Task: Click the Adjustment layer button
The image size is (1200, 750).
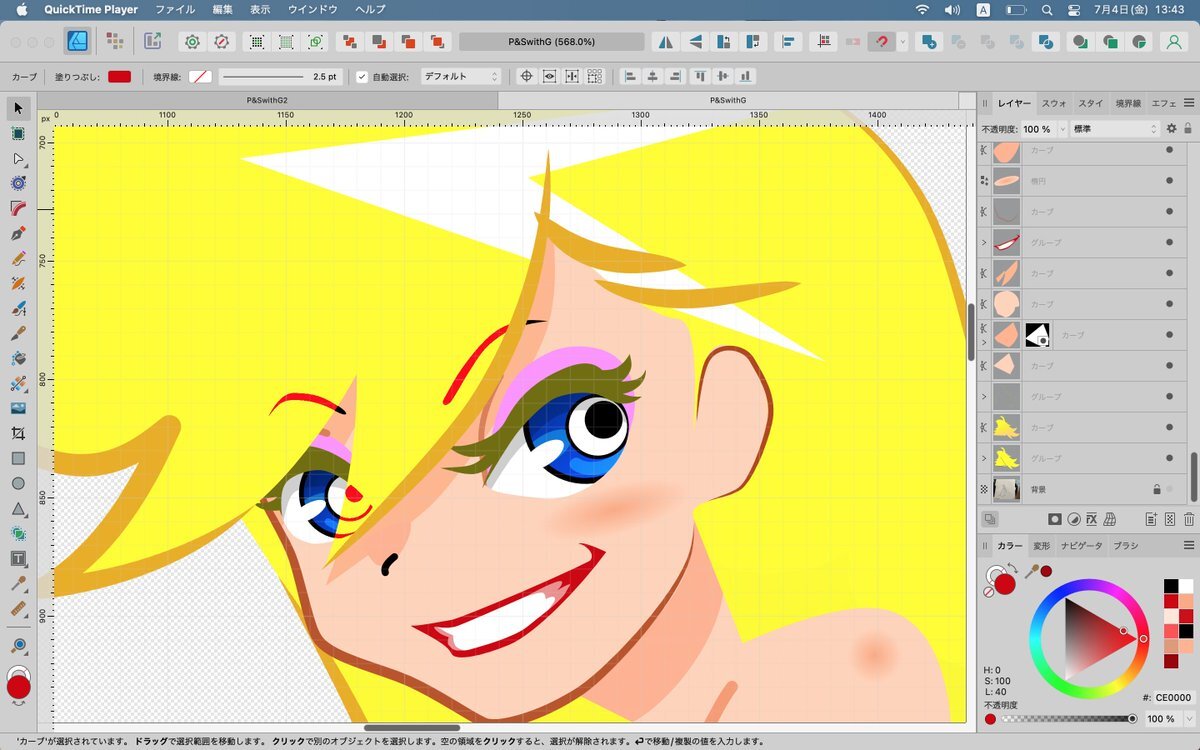Action: pyautogui.click(x=1073, y=519)
